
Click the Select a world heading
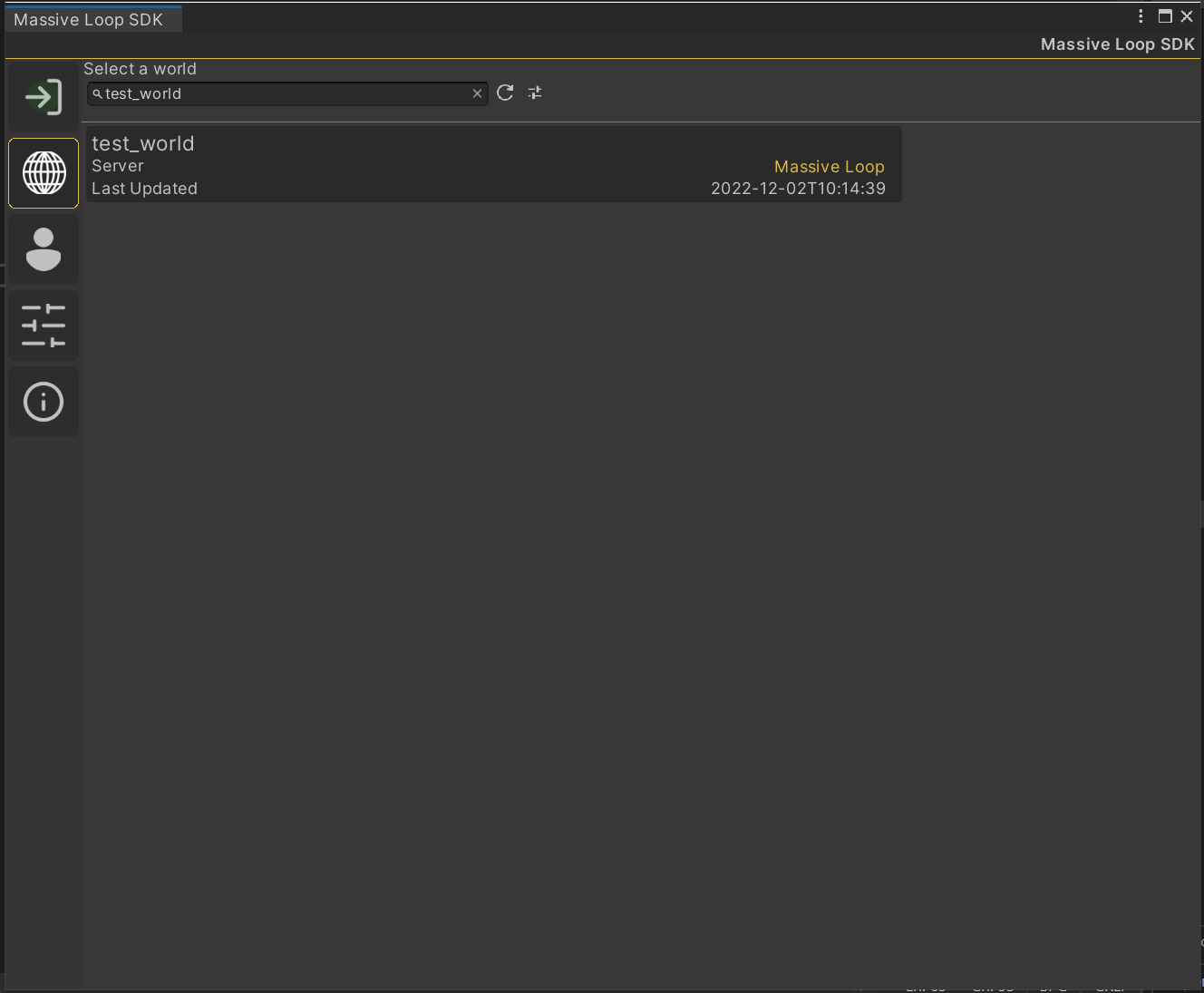tap(140, 69)
